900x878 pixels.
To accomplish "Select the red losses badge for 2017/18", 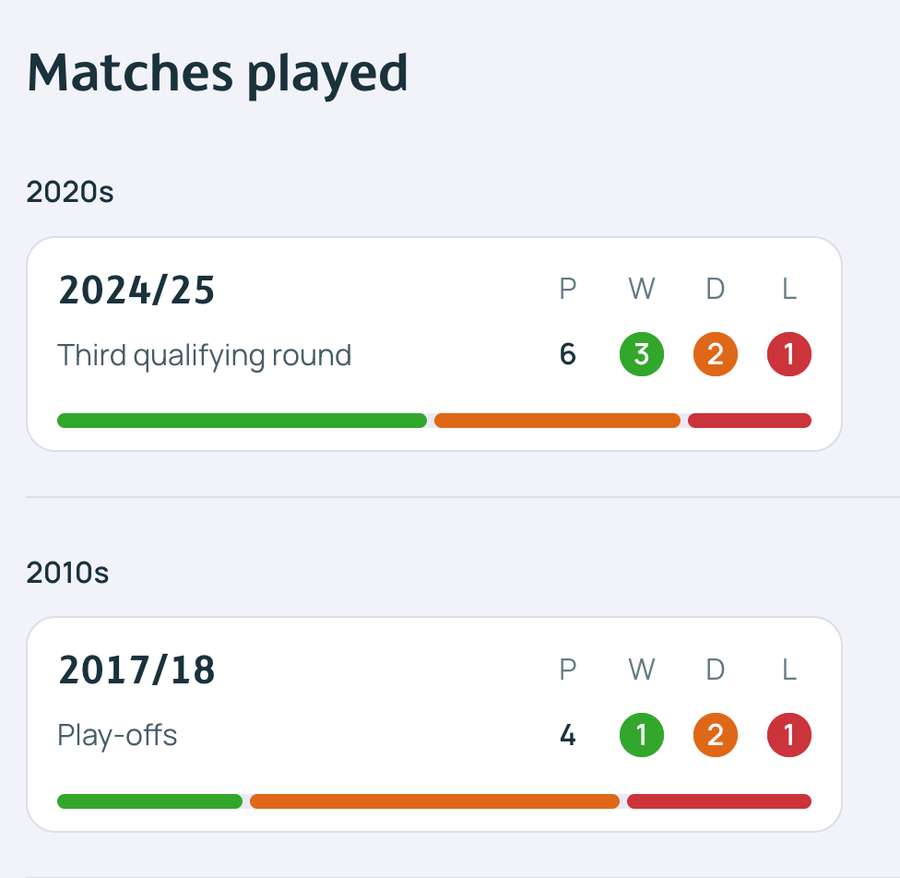I will (789, 736).
